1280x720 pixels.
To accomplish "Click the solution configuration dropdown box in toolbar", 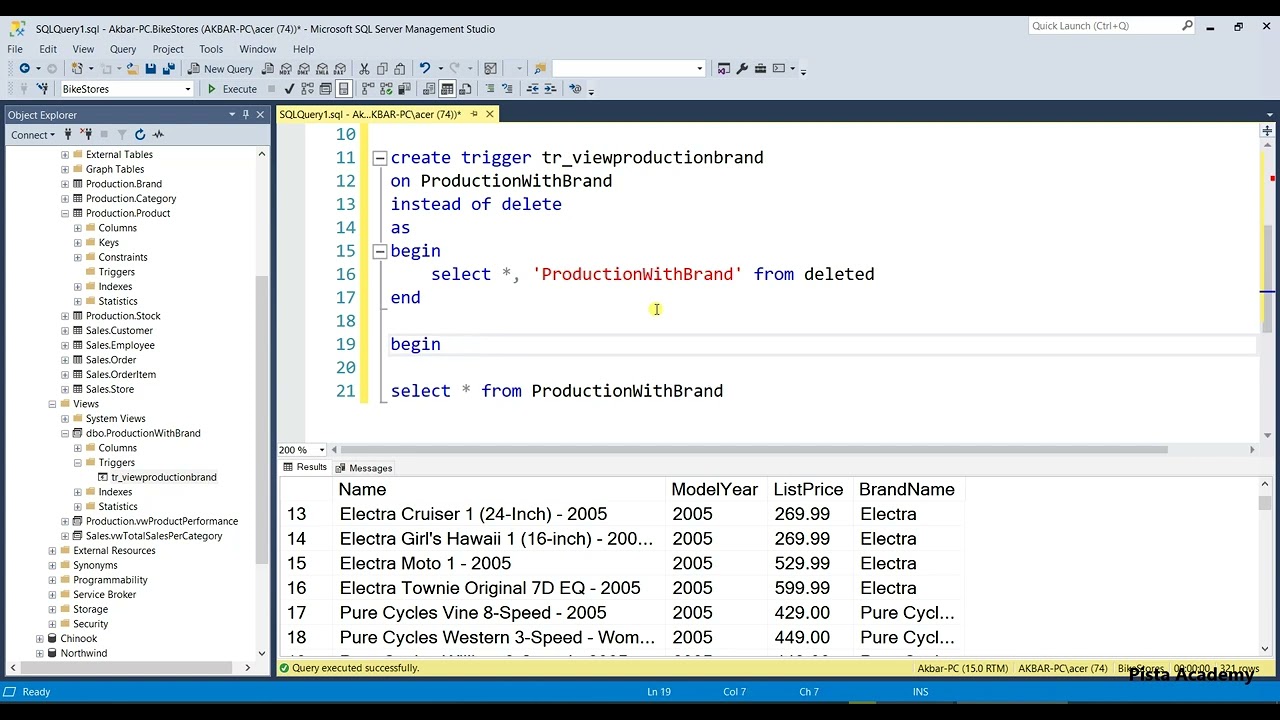I will (628, 68).
